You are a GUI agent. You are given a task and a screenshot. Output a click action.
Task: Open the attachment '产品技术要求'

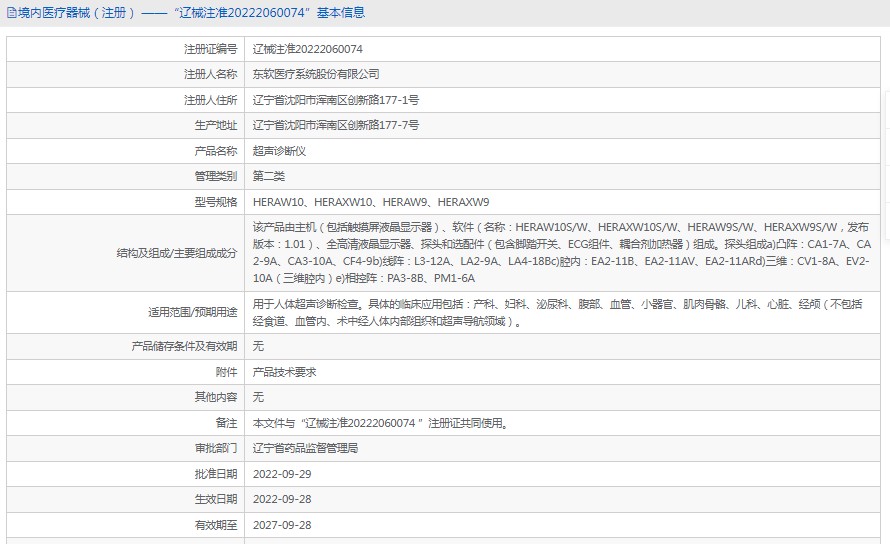(x=284, y=373)
